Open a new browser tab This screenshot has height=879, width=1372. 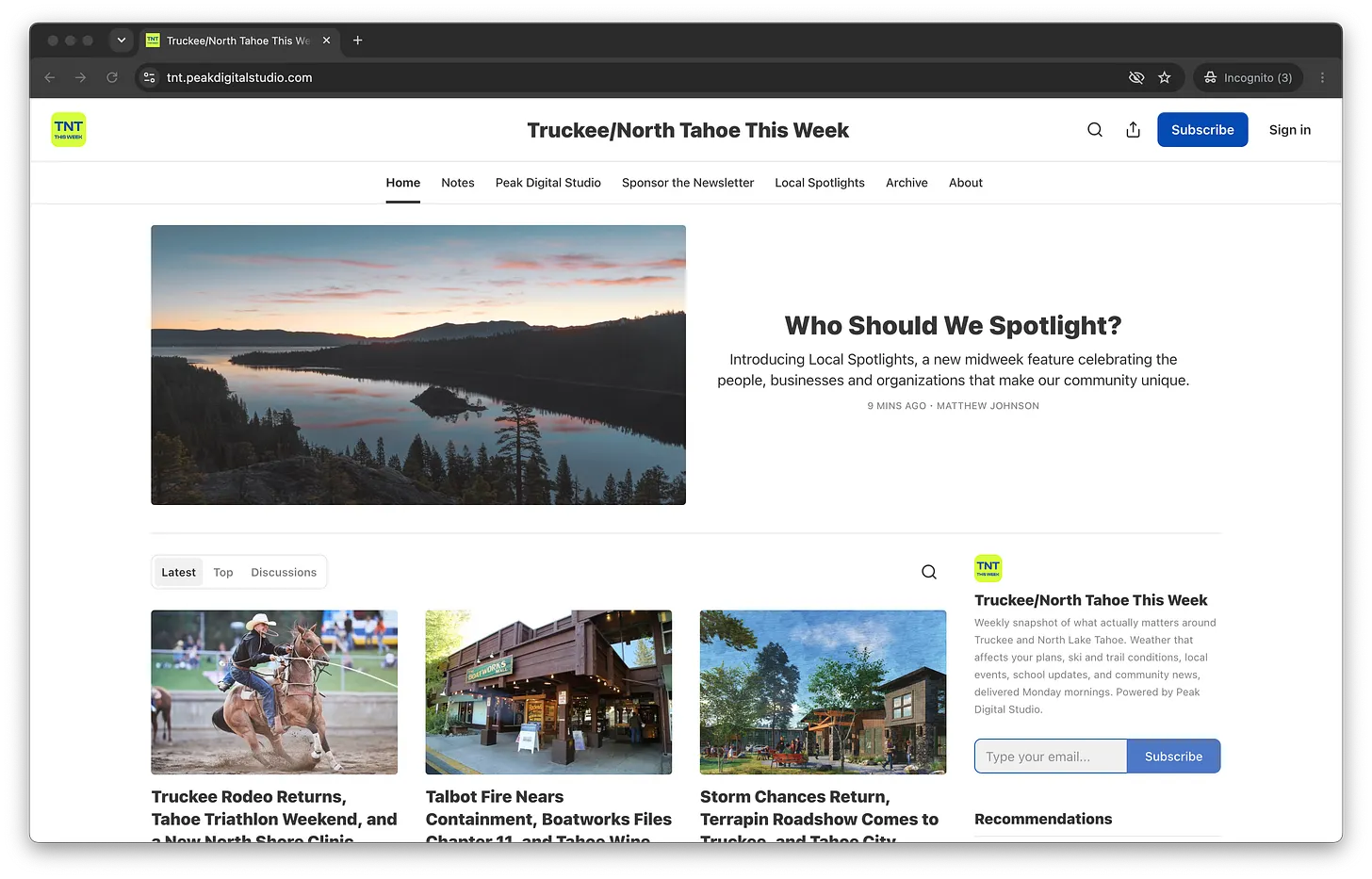pos(358,41)
